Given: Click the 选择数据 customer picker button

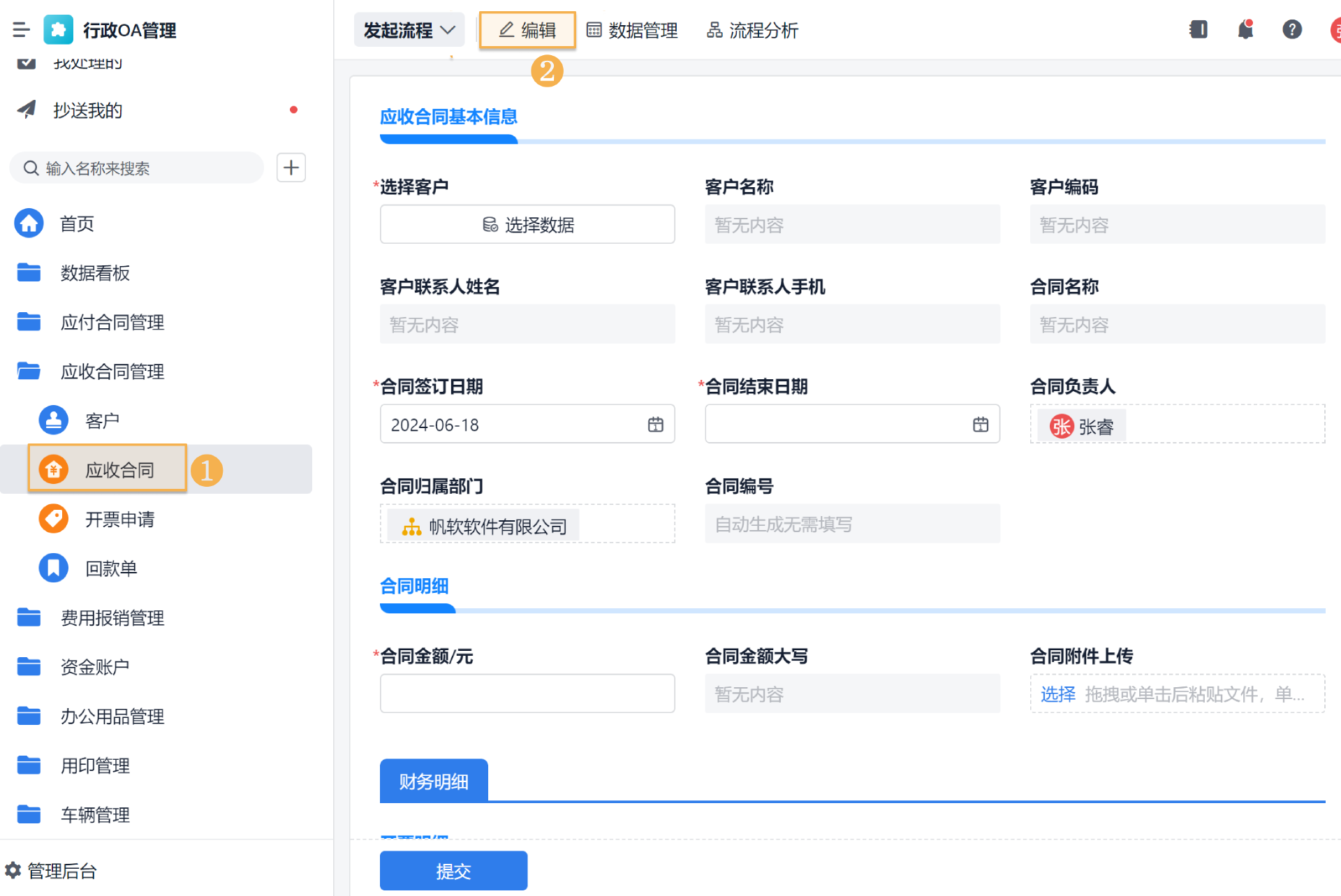Looking at the screenshot, I should point(527,224).
